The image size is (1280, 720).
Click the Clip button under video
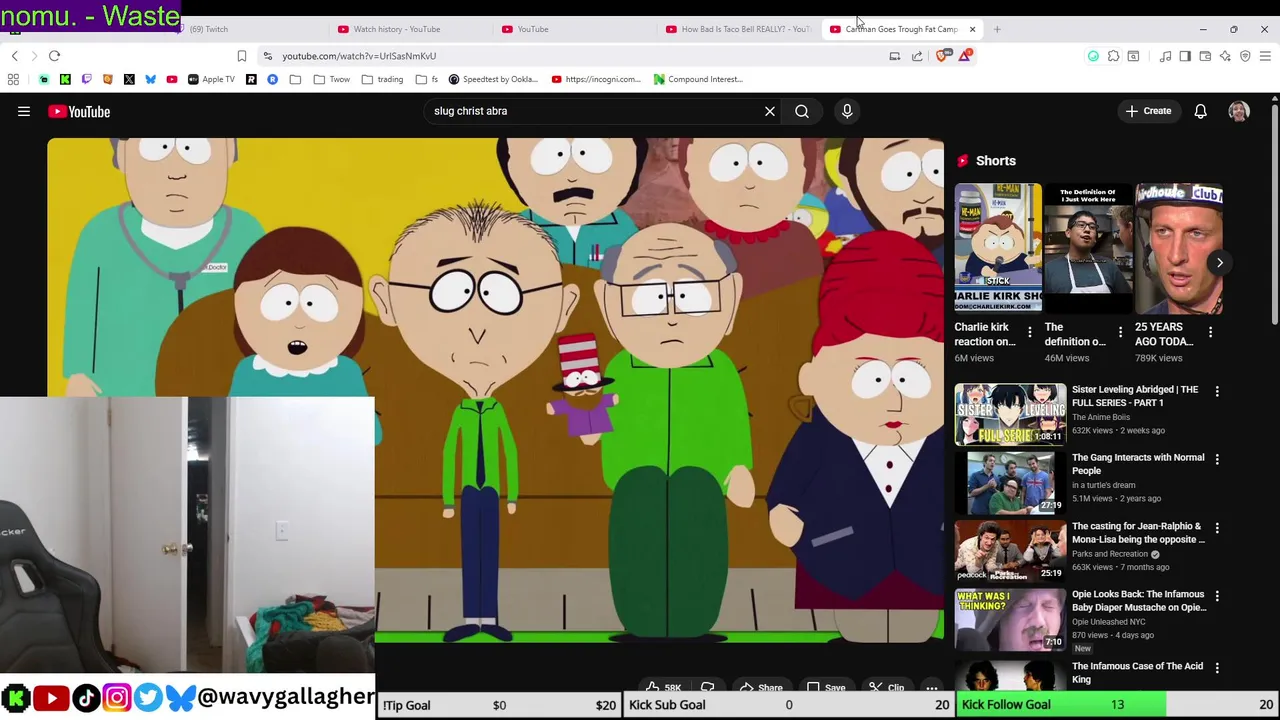click(x=886, y=687)
